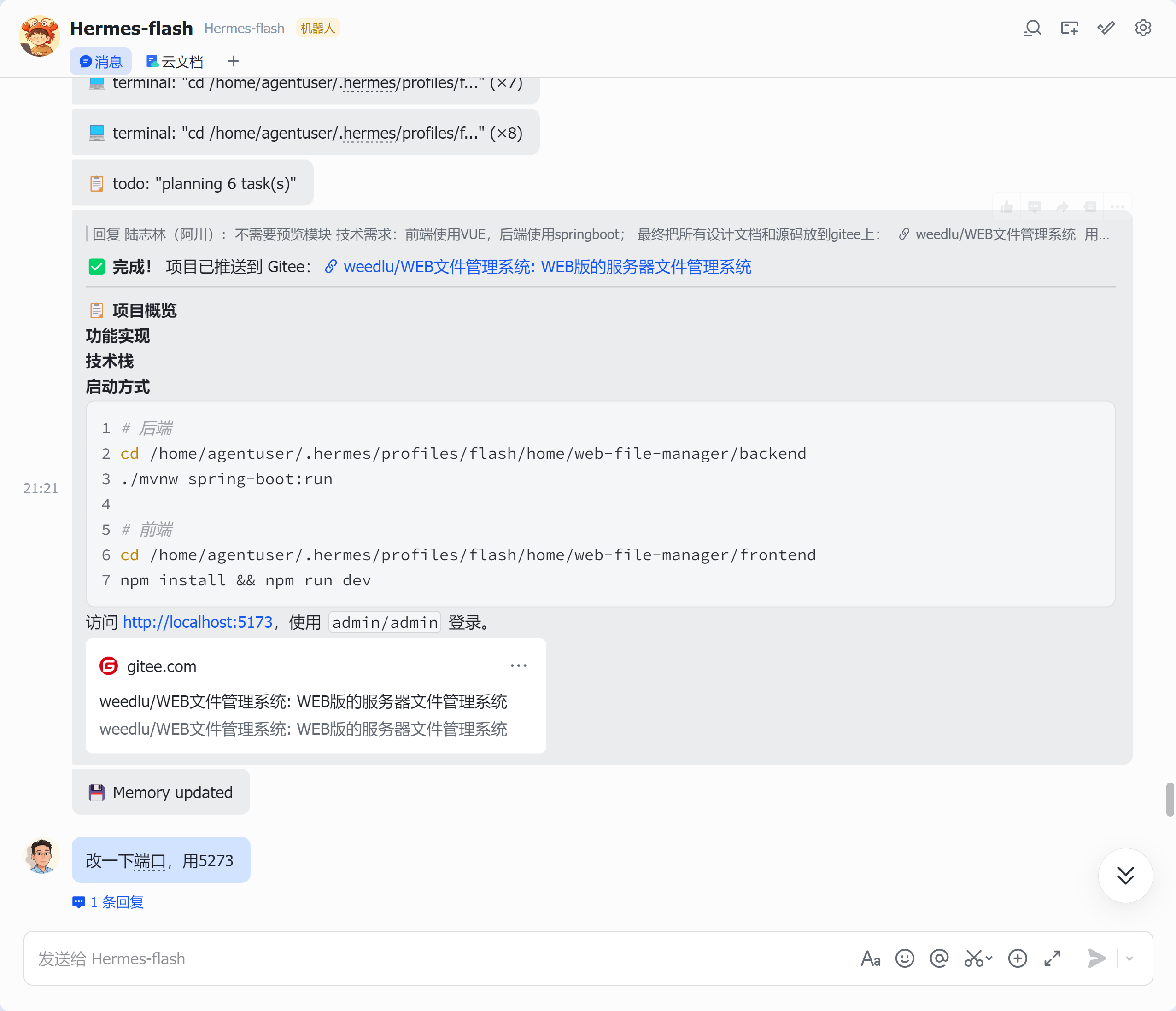Click the 改一下端口,用5273 message
This screenshot has width=1176, height=1011.
click(161, 860)
